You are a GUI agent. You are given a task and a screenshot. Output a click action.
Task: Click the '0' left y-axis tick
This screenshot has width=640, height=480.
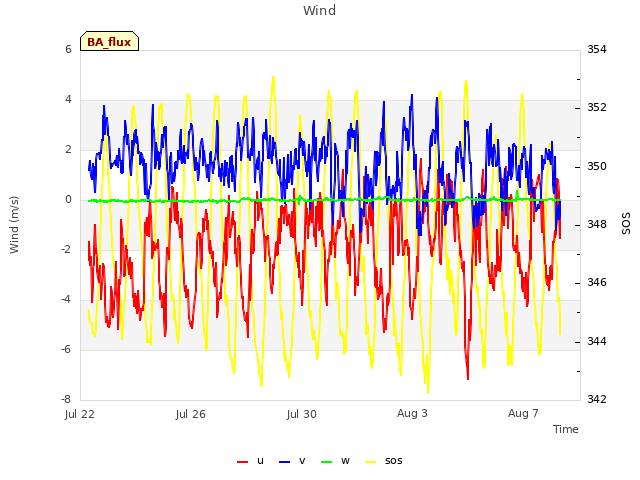[68, 200]
